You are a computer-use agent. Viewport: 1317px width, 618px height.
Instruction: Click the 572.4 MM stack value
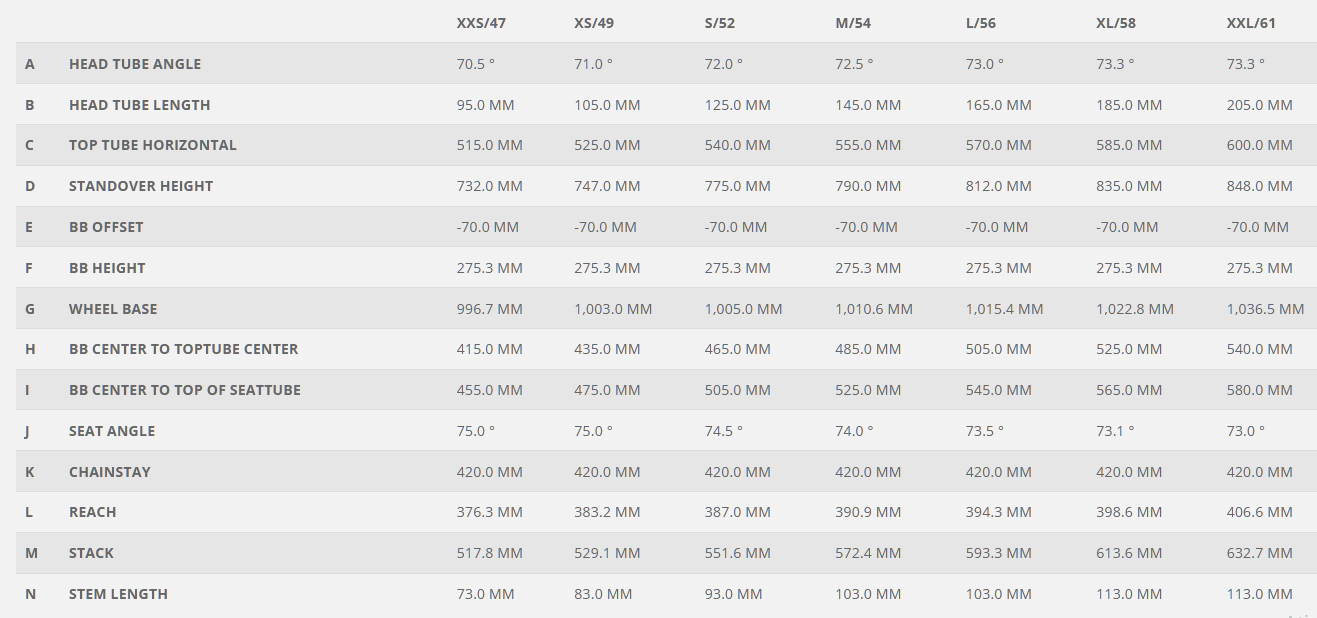point(868,553)
